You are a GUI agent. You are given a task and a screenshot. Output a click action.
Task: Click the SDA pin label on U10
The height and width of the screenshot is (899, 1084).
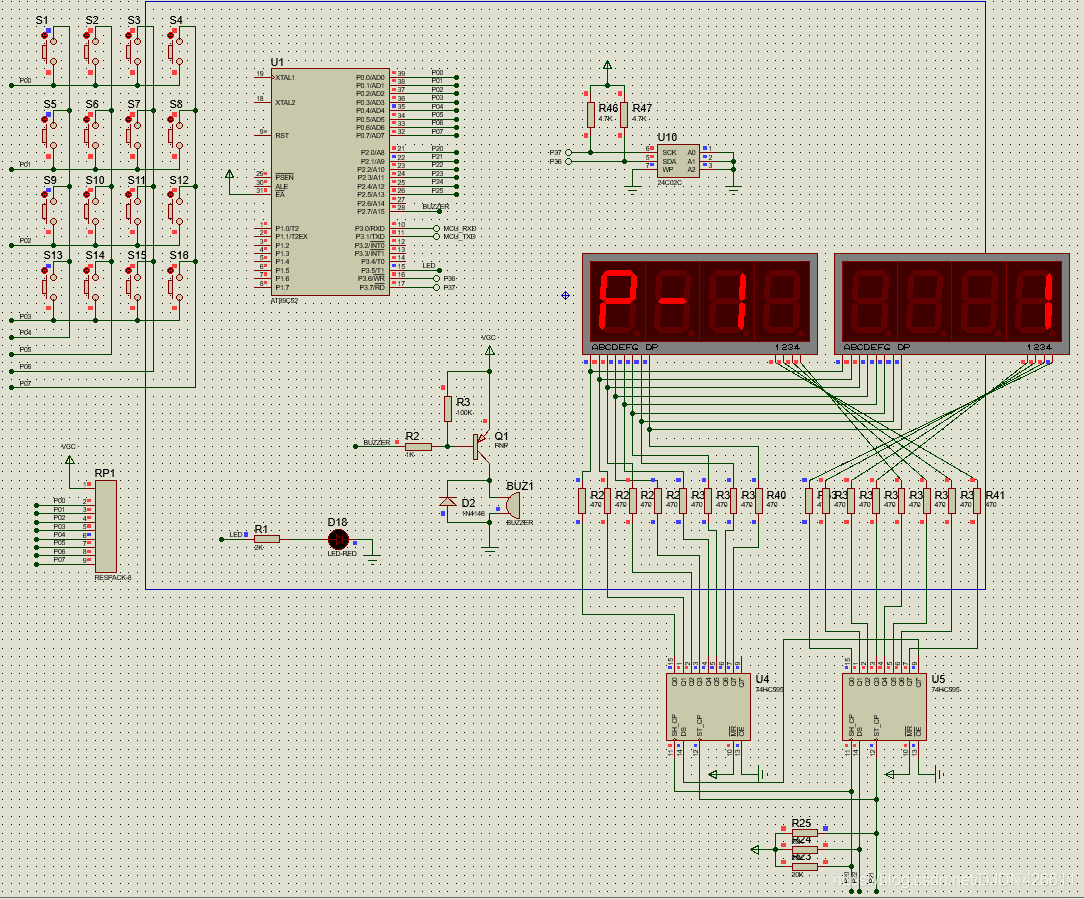(669, 161)
